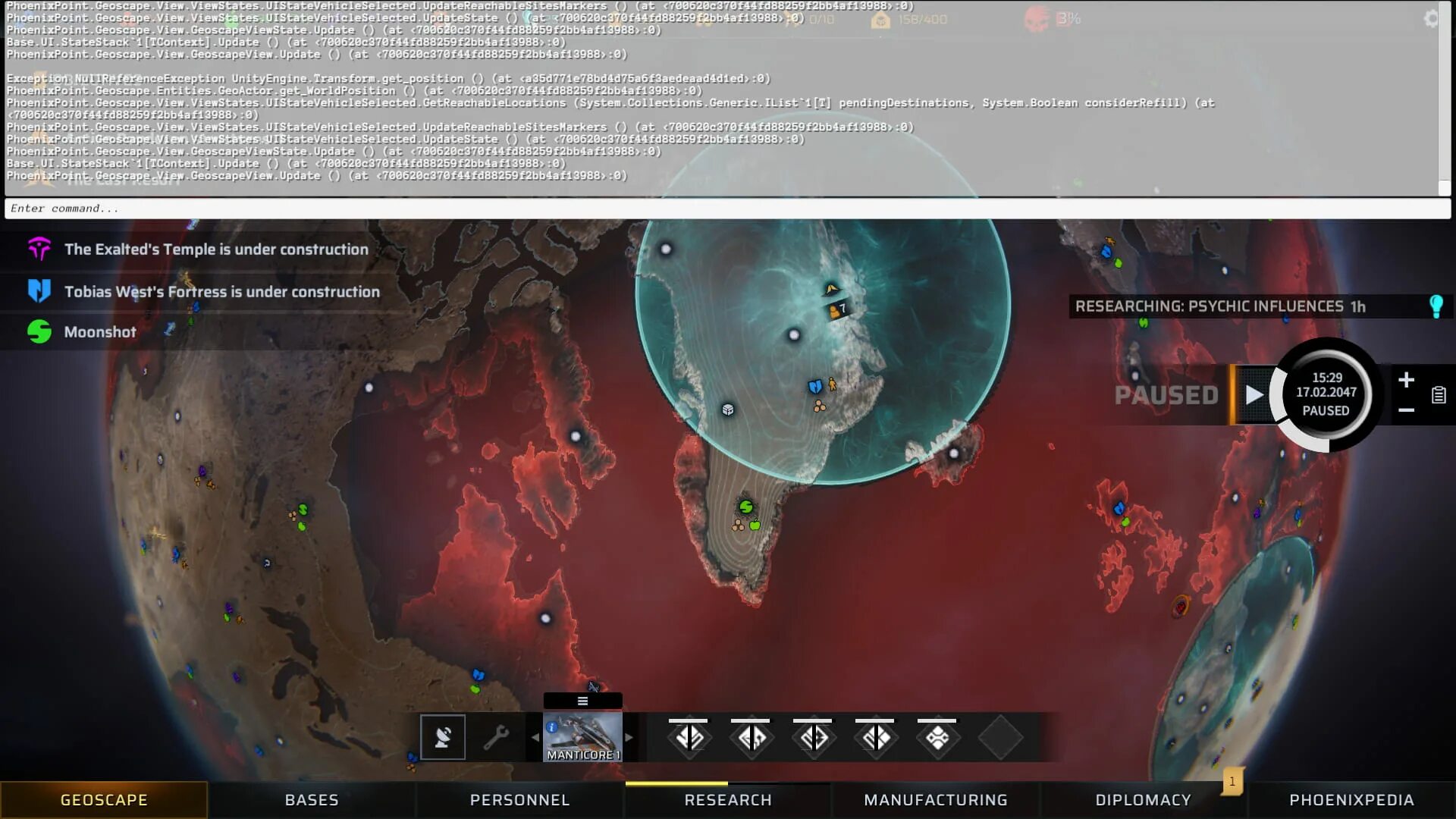
Task: Select the Moonshot objective entry
Action: click(100, 332)
